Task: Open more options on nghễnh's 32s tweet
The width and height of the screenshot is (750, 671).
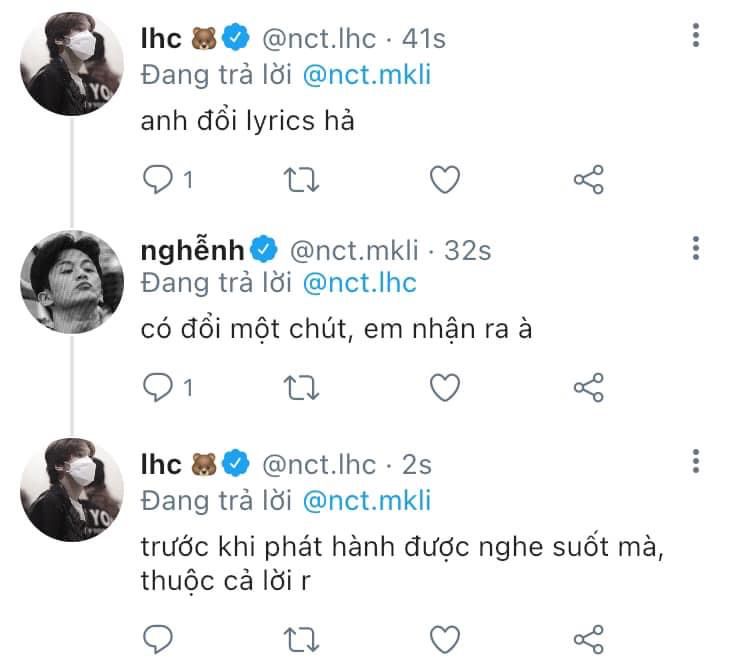Action: coord(696,248)
